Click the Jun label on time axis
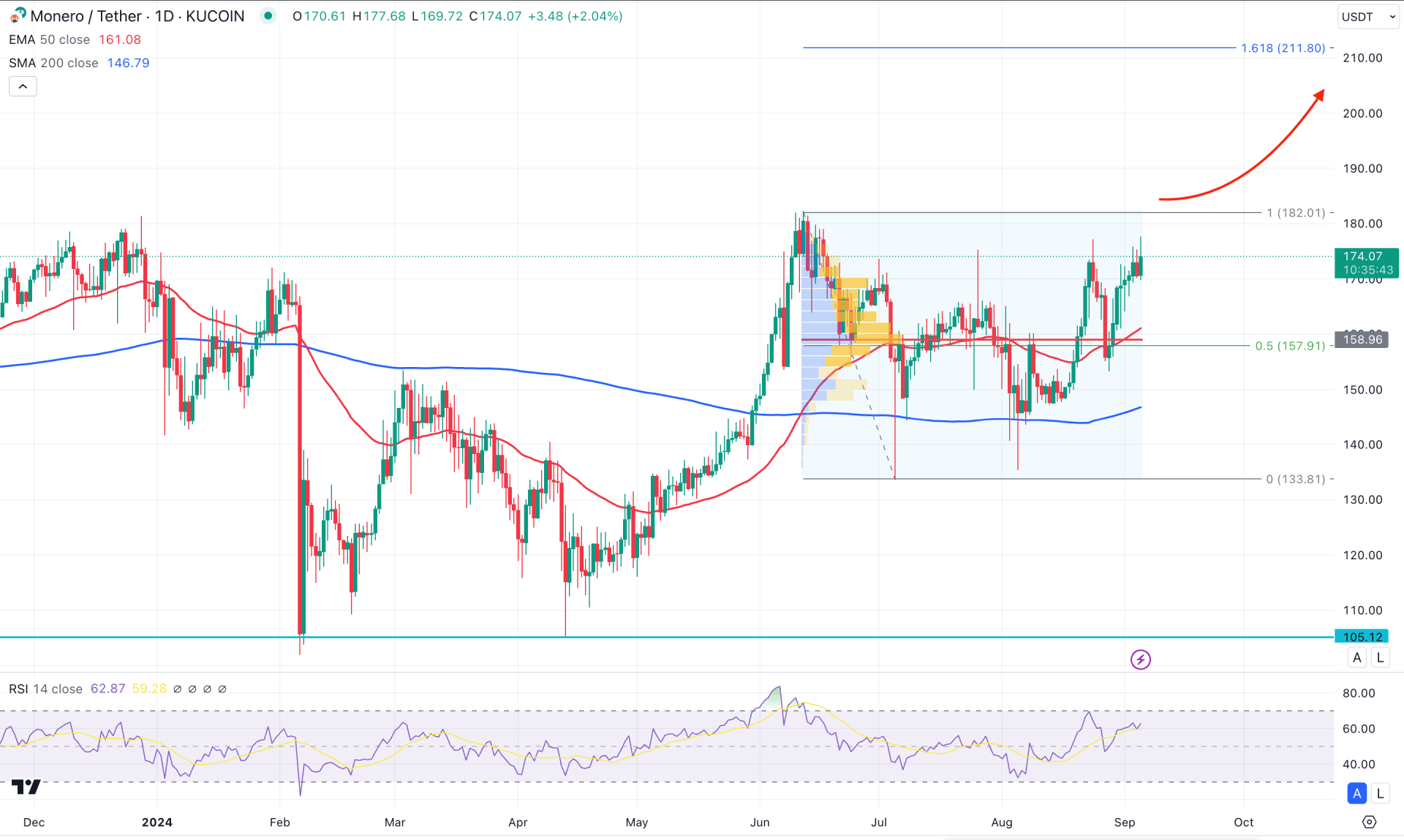 tap(760, 822)
